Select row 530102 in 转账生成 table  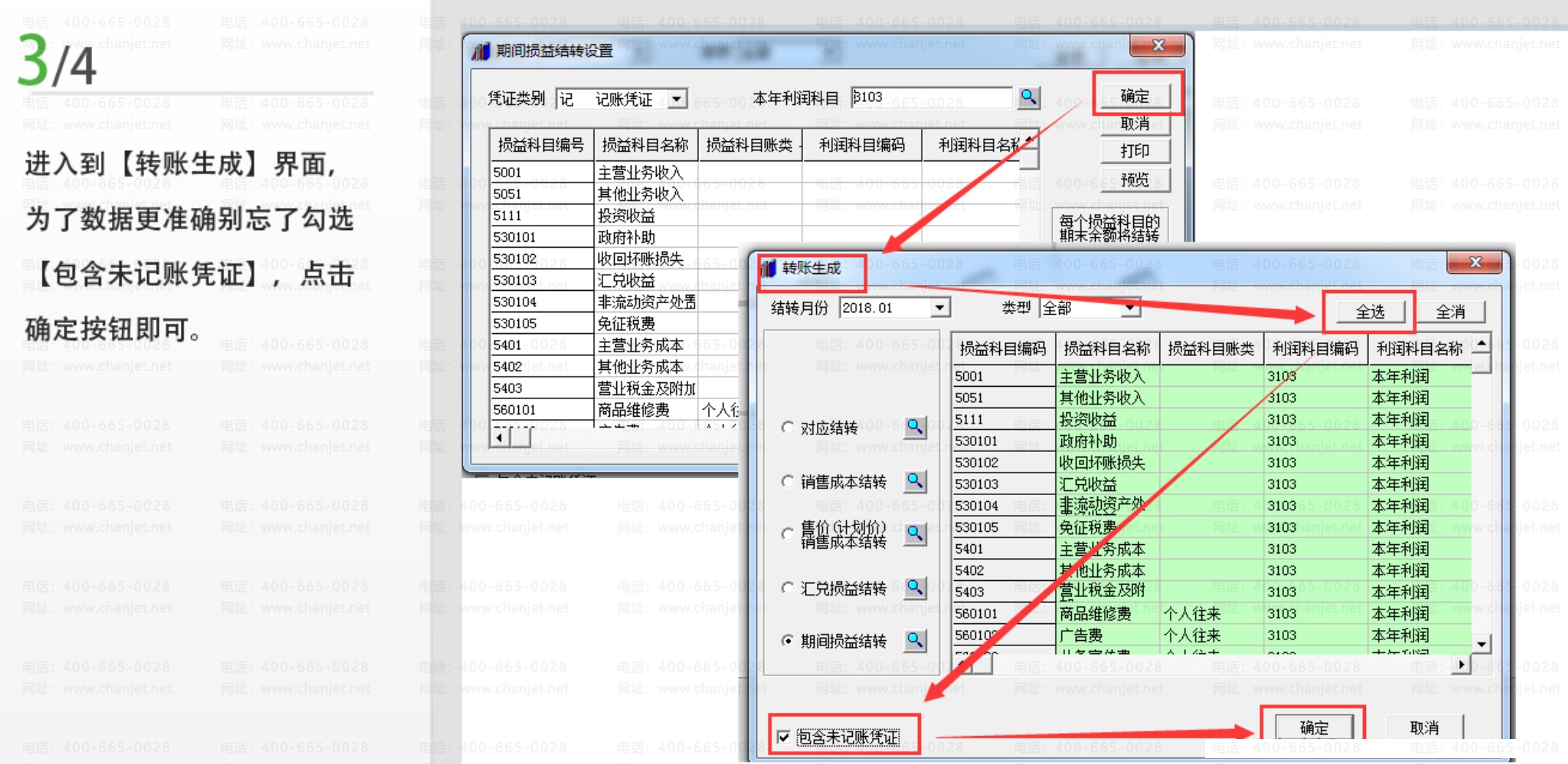coord(1212,462)
